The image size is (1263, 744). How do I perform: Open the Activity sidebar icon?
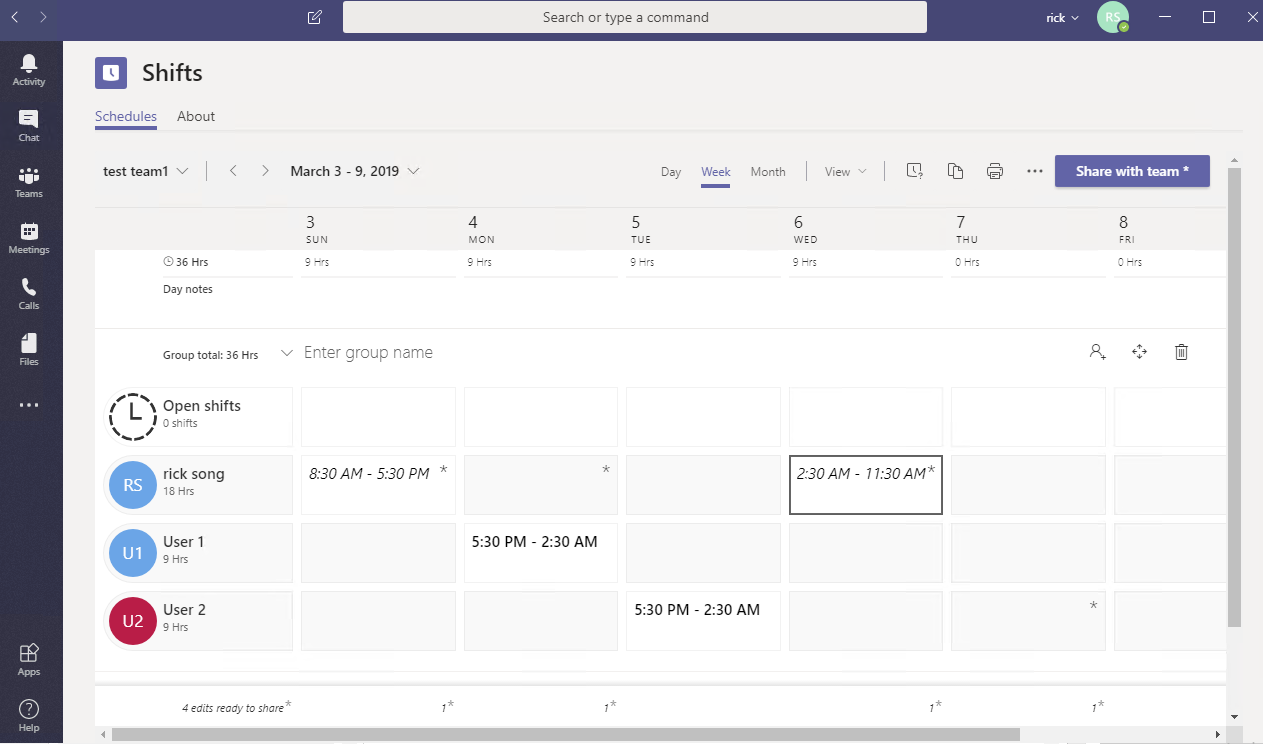(x=28, y=68)
